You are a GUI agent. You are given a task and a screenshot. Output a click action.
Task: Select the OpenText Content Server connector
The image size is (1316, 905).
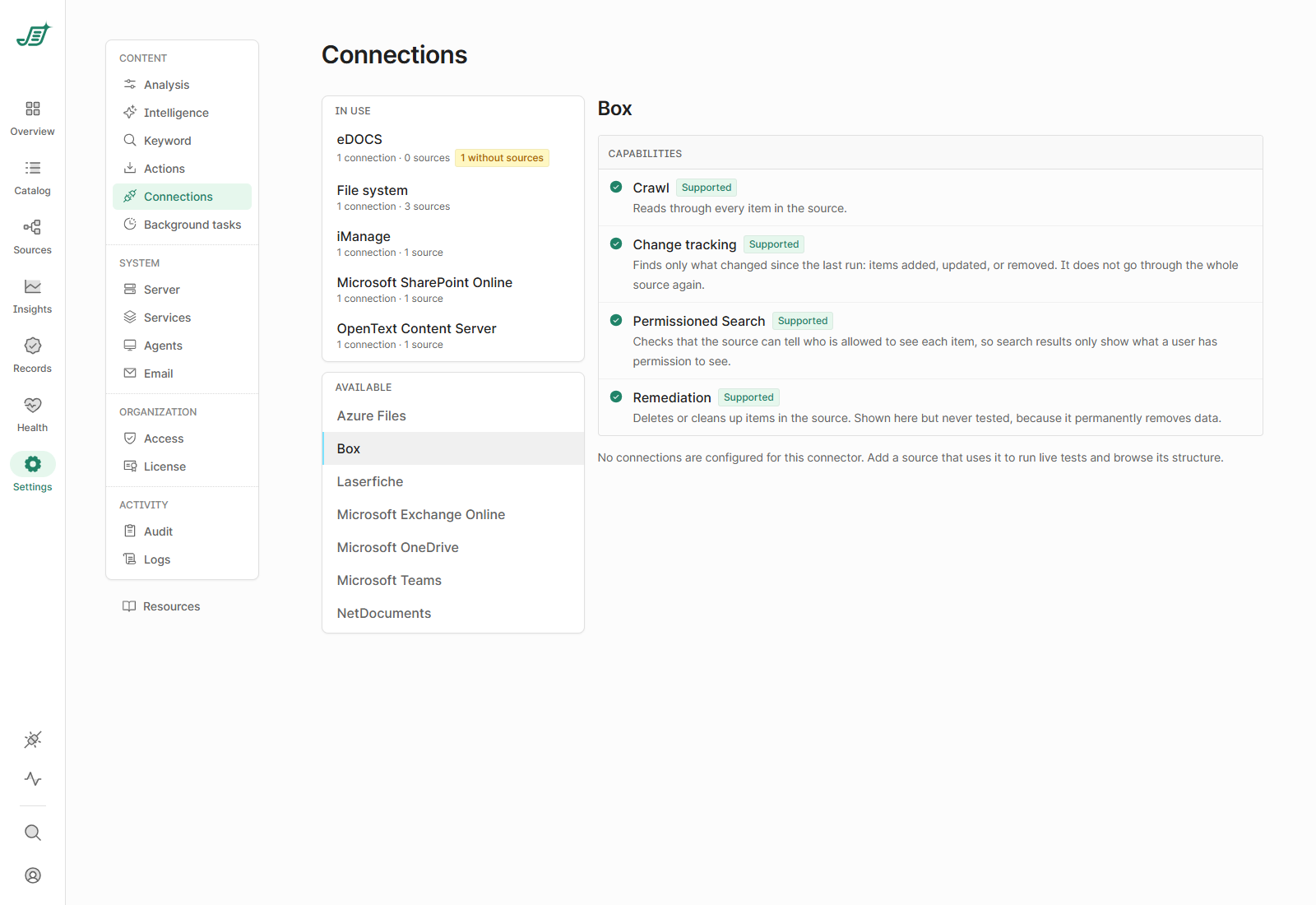click(453, 336)
